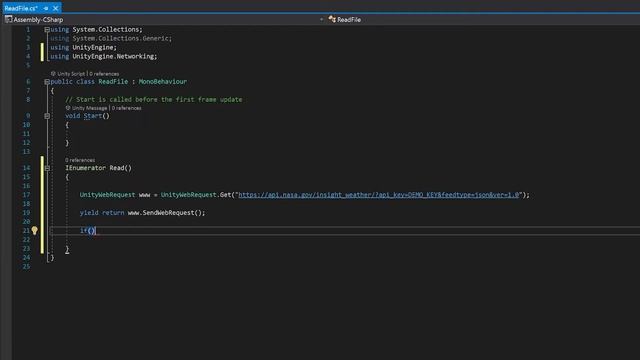This screenshot has width=640, height=360.
Task: Close the ReadFile.cs tab
Action: [56, 8]
